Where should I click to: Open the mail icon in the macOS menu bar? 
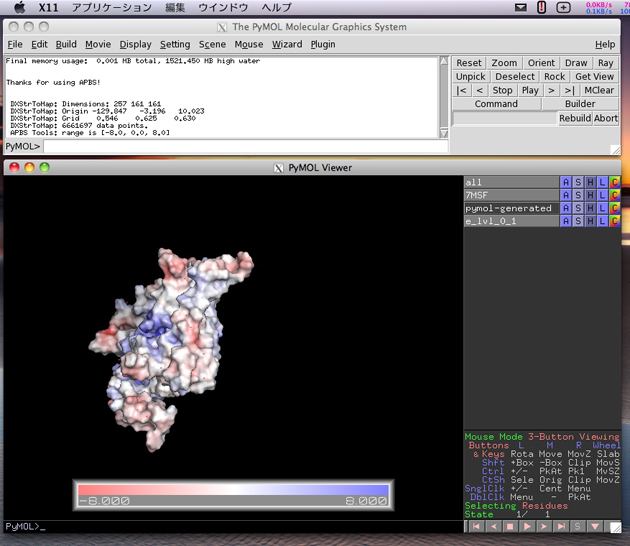[x=521, y=7]
